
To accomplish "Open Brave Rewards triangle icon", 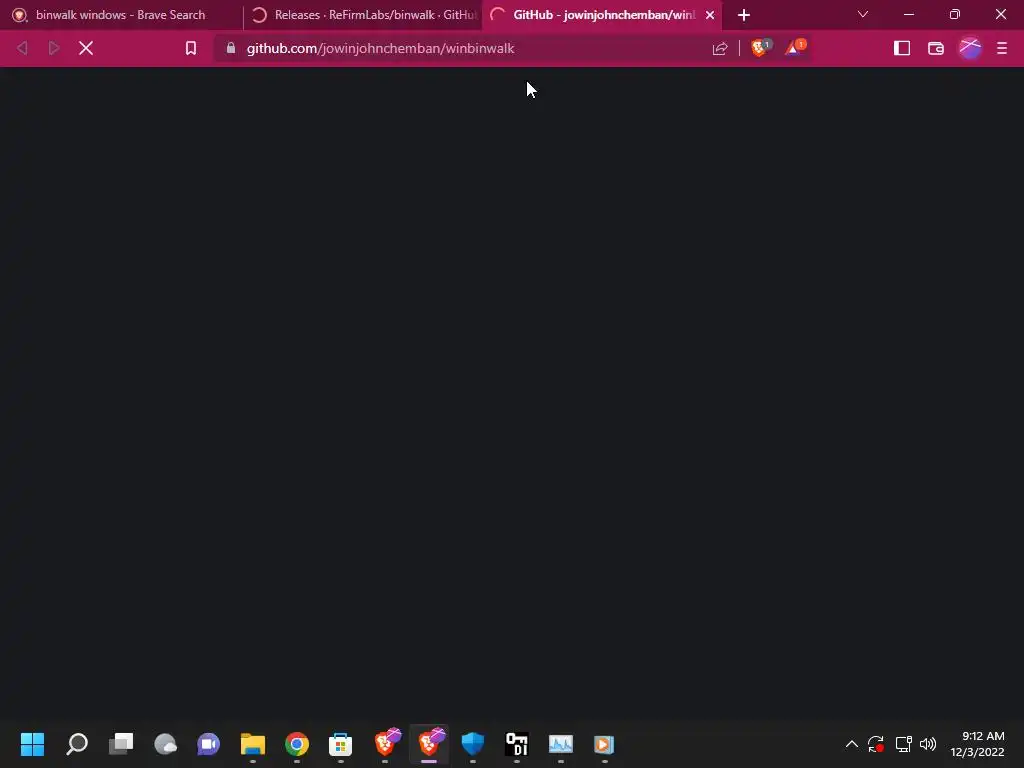I will [x=795, y=48].
